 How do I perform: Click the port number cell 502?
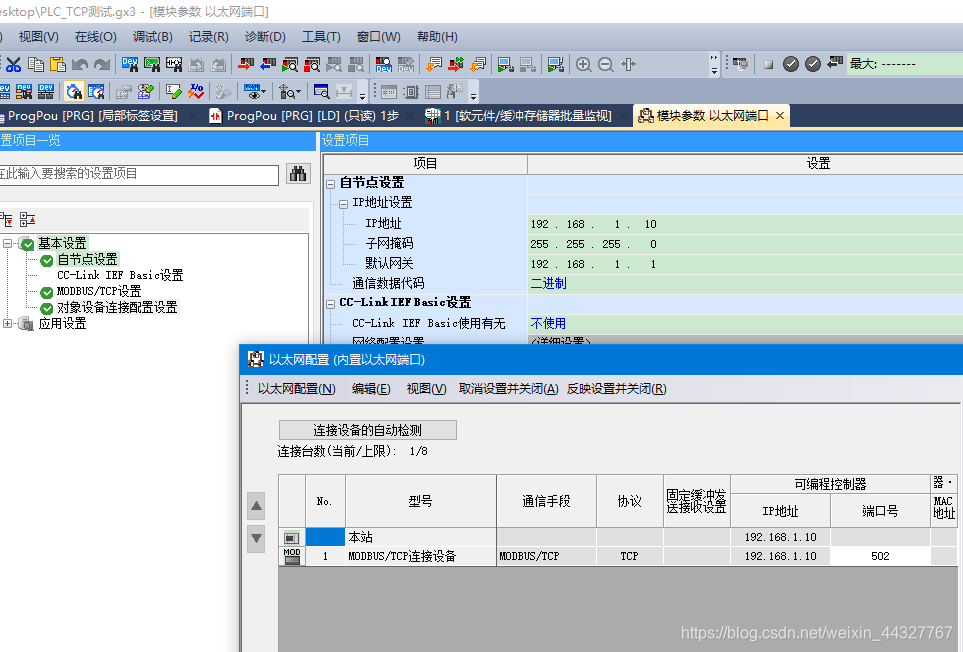tap(880, 556)
